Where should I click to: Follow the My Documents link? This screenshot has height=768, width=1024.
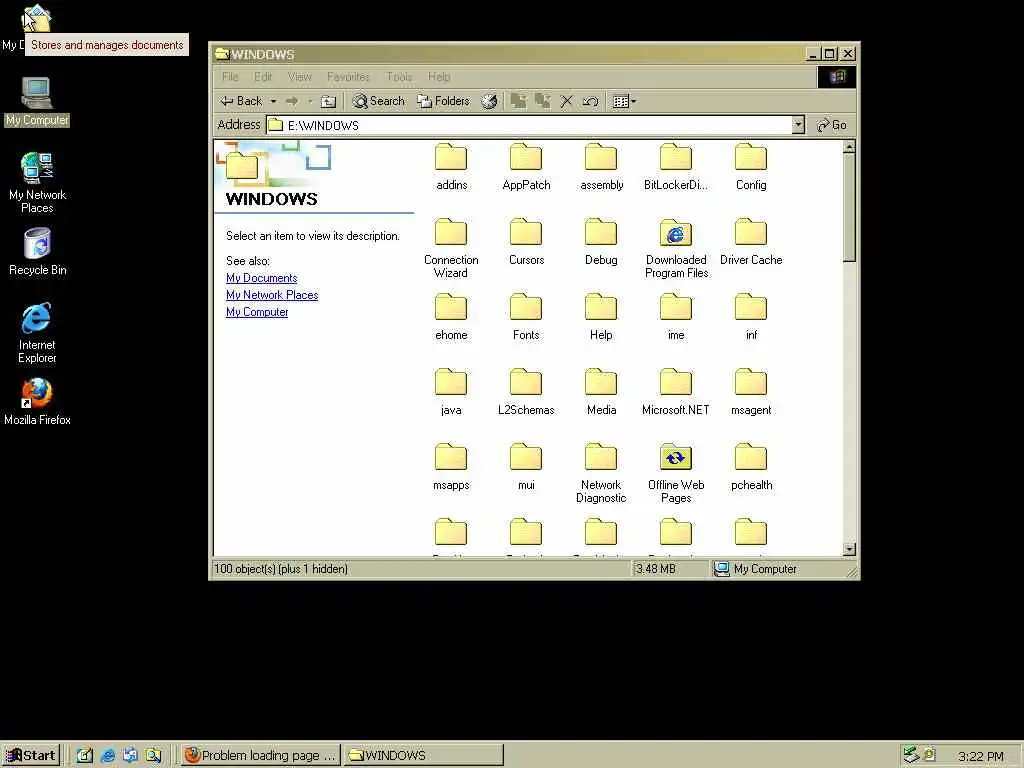coord(261,278)
